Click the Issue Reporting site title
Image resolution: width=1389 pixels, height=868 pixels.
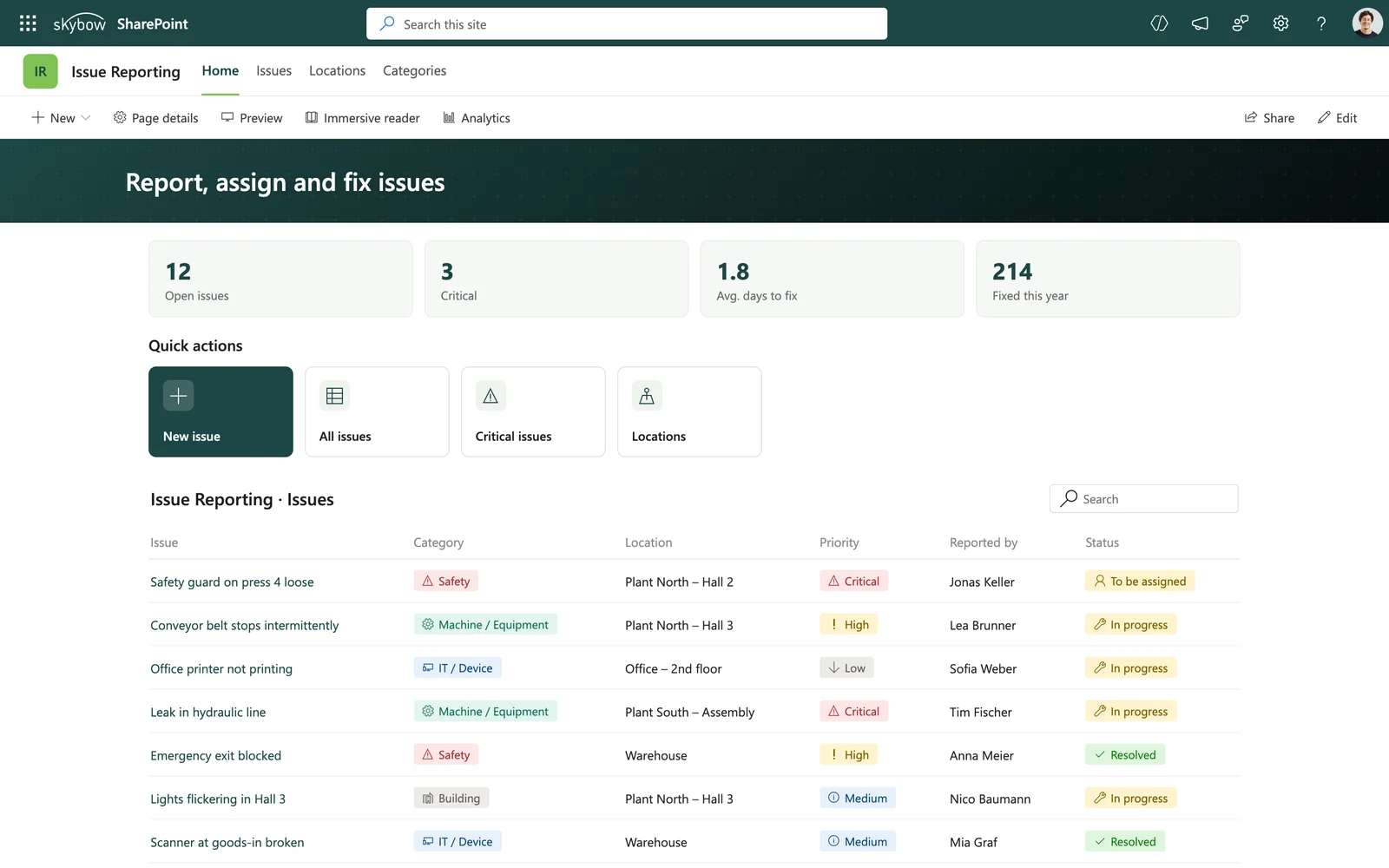(126, 72)
